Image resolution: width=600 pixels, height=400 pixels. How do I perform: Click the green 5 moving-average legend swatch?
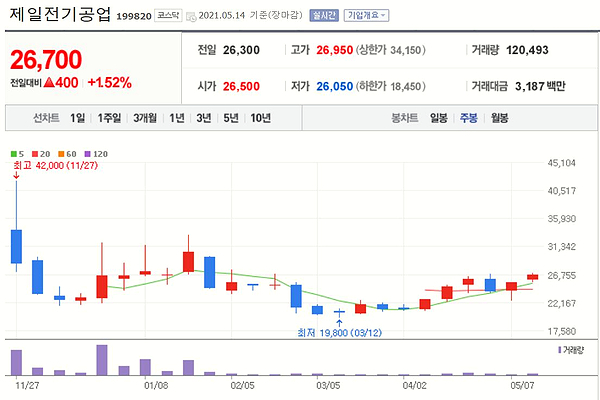pyautogui.click(x=14, y=154)
